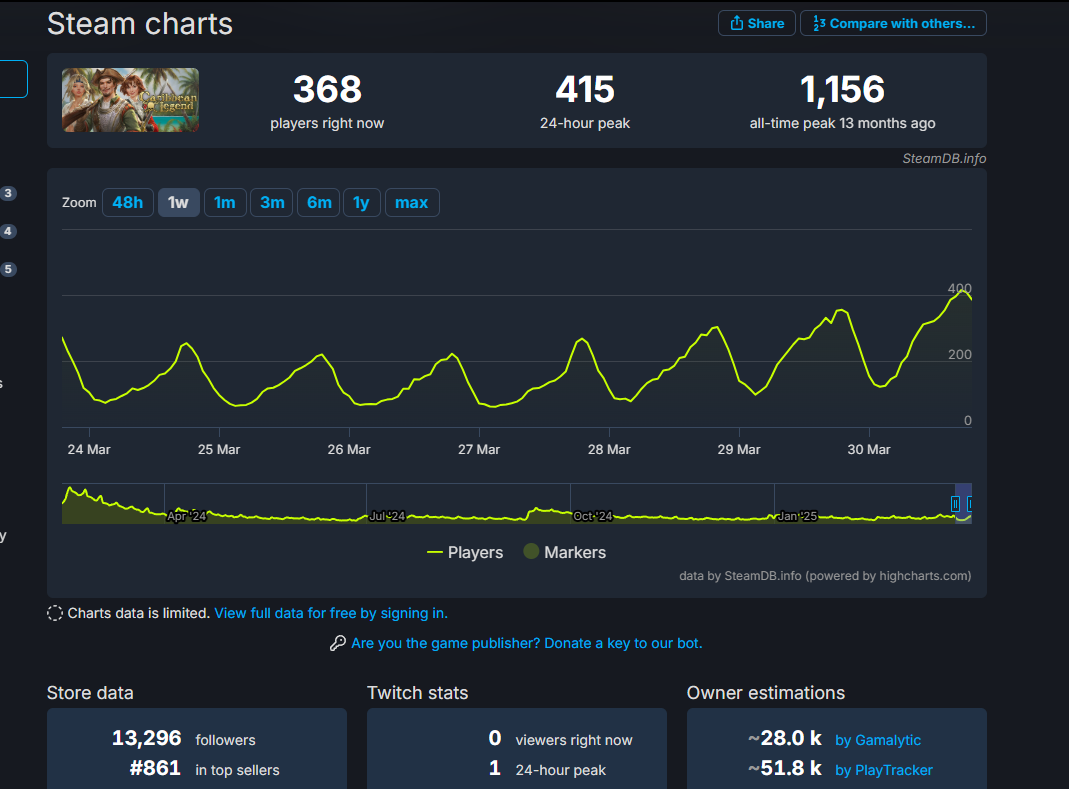This screenshot has width=1069, height=789.
Task: Click the sidebar badge numbered 4
Action: pyautogui.click(x=8, y=231)
